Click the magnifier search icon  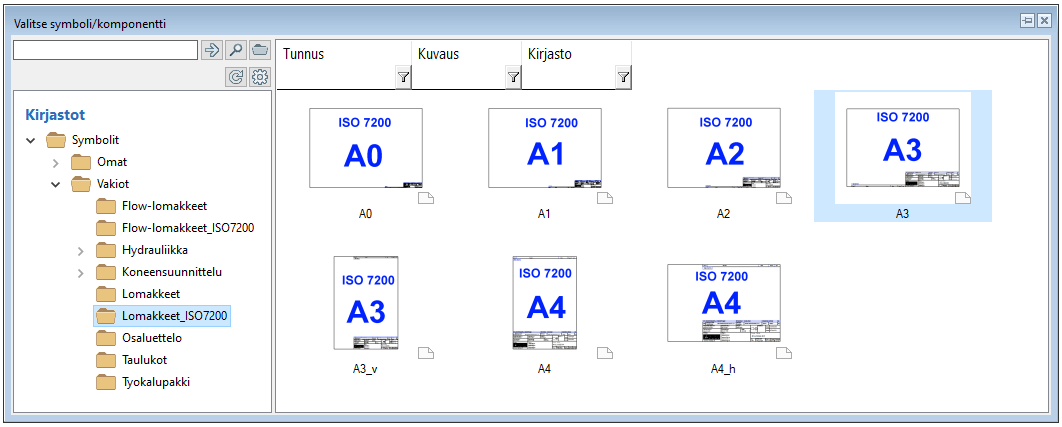(235, 50)
